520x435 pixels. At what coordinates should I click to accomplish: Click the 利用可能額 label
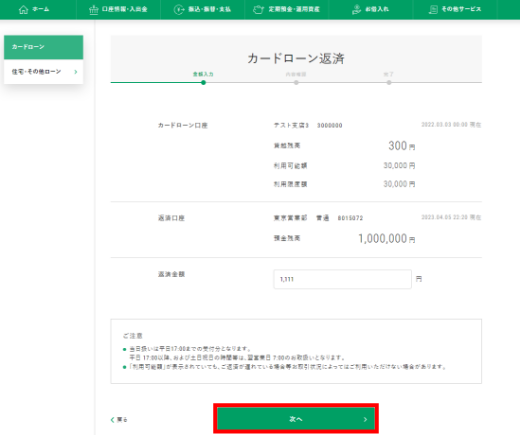point(290,166)
